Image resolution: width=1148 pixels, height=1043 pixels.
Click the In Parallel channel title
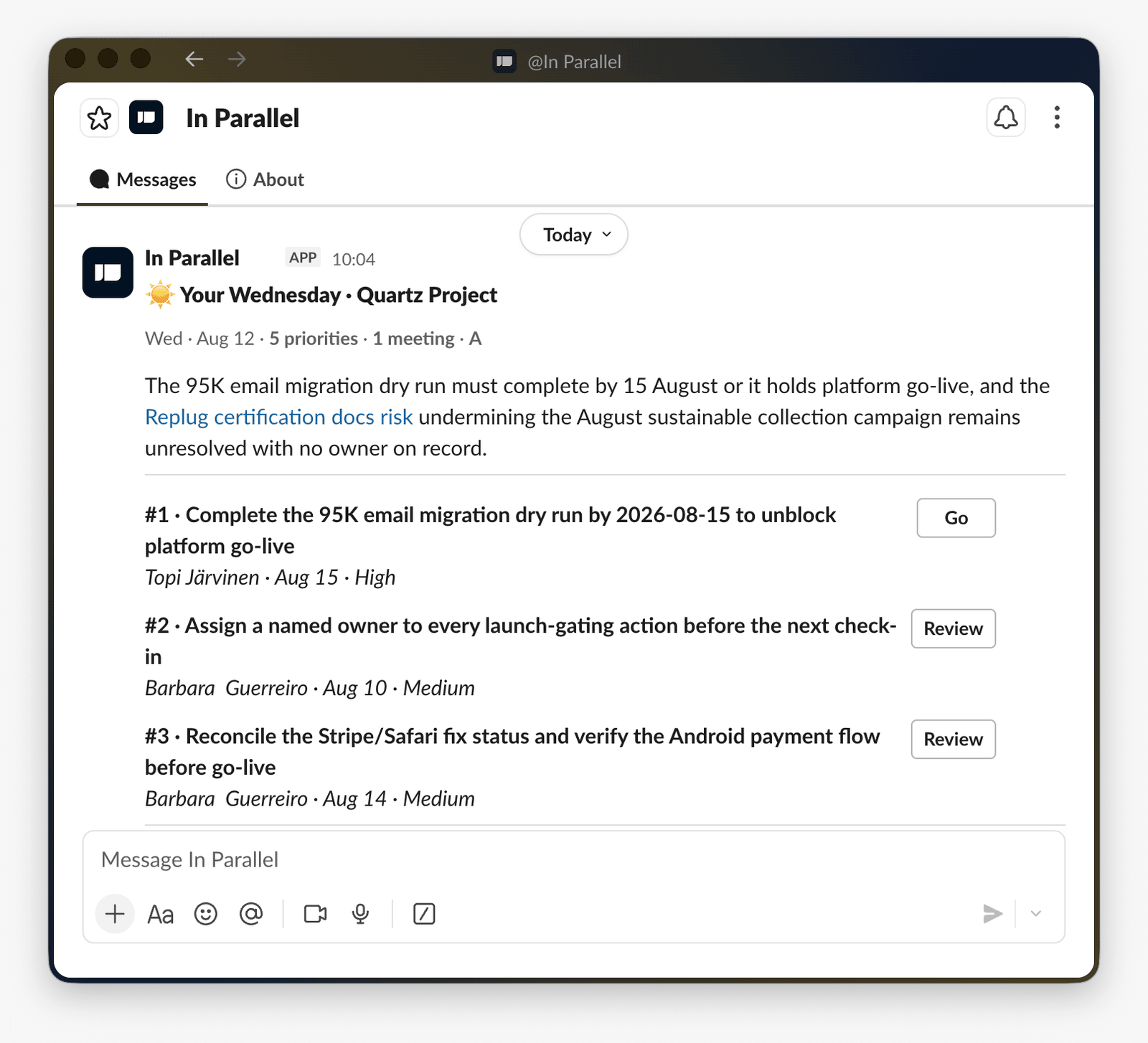(243, 118)
